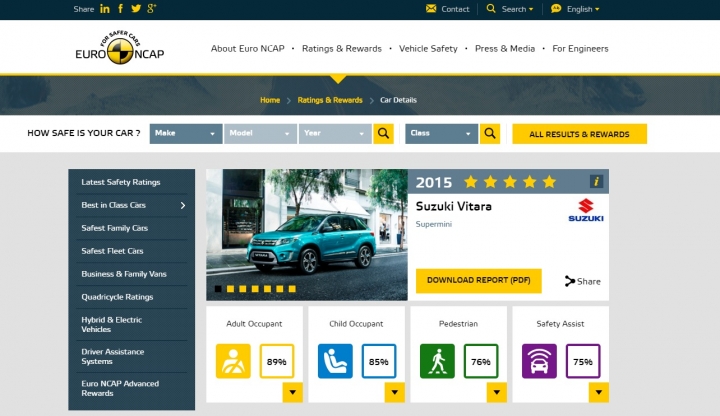The image size is (720, 416).
Task: Open Safest Family Cars
Action: [x=114, y=228]
